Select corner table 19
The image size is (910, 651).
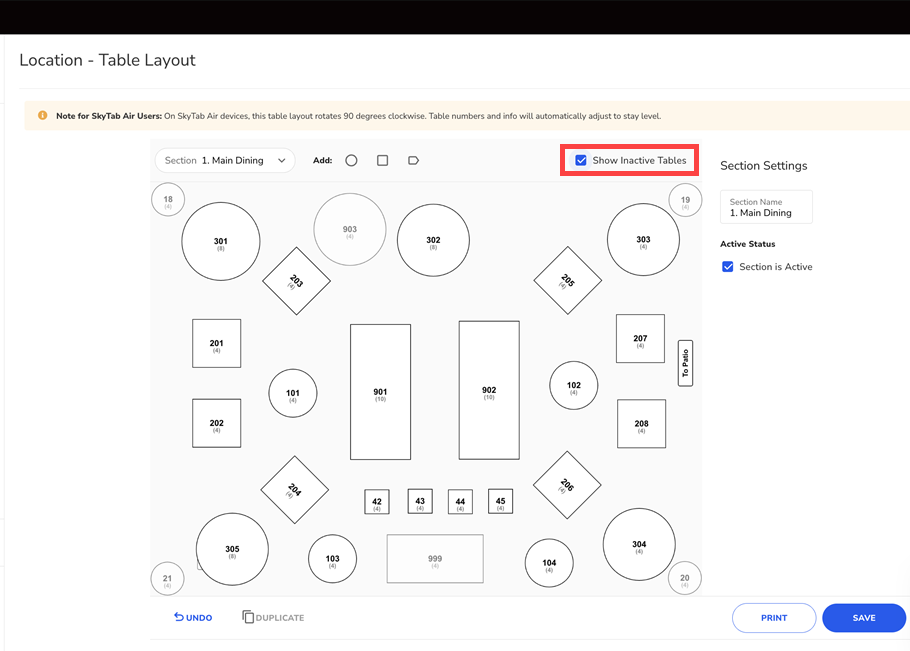(685, 200)
